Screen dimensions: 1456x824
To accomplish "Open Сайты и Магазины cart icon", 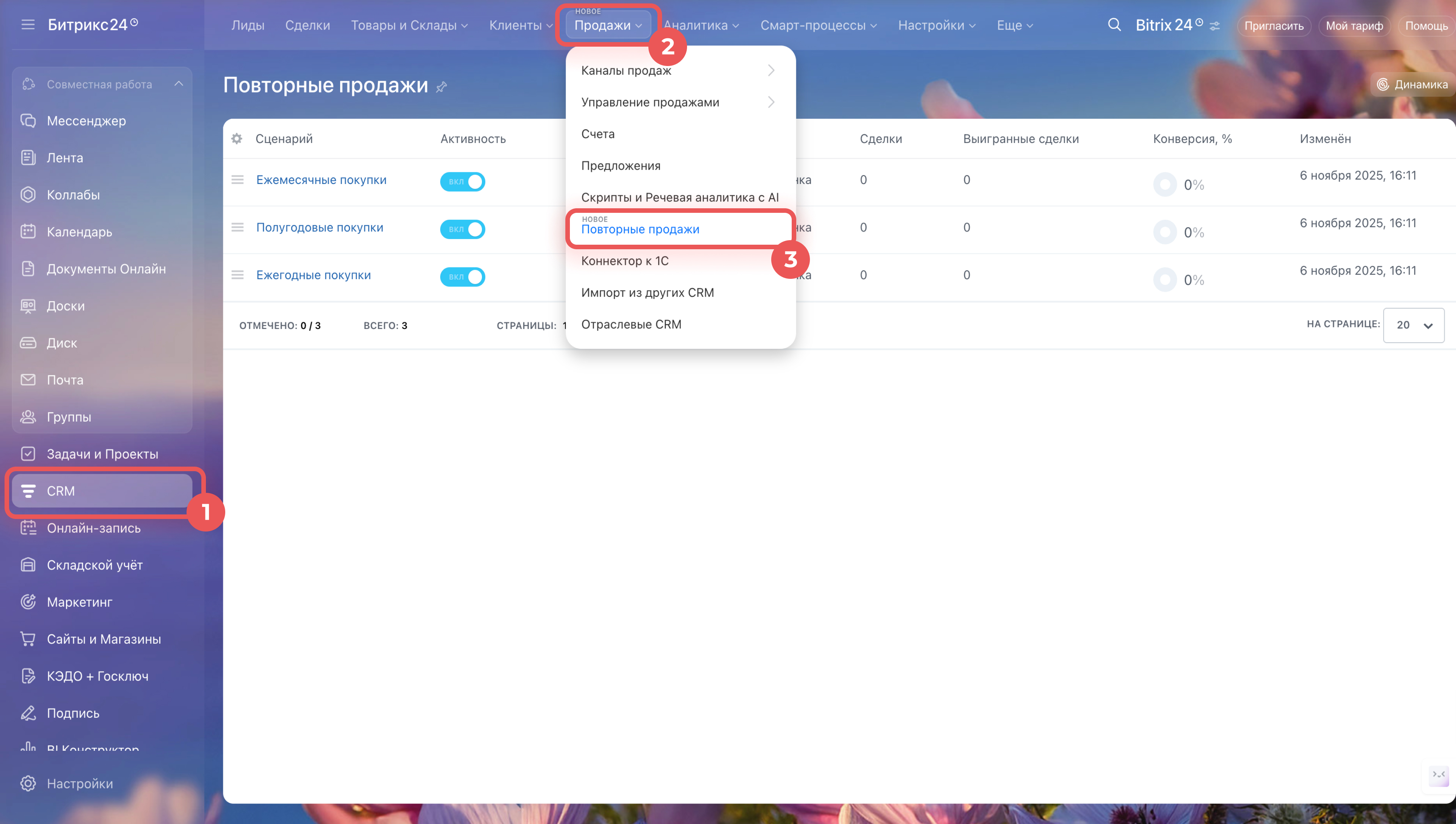I will [28, 639].
